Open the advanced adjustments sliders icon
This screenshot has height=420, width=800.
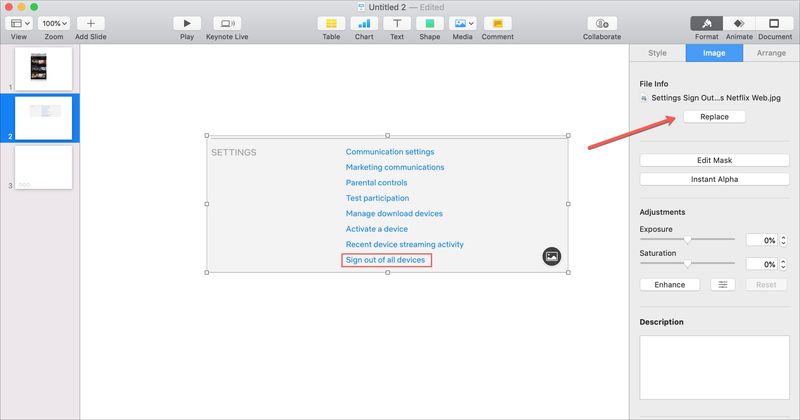(723, 285)
